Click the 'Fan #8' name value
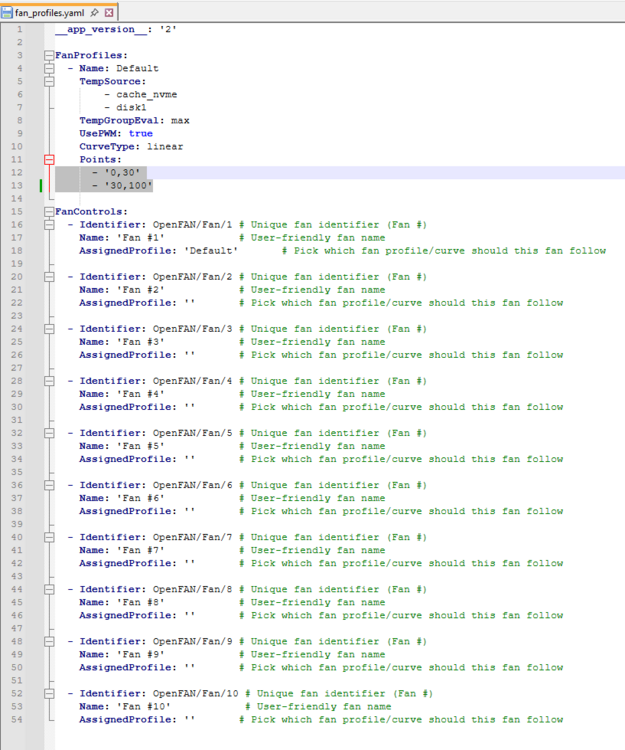The image size is (625, 750). pyautogui.click(x=141, y=603)
